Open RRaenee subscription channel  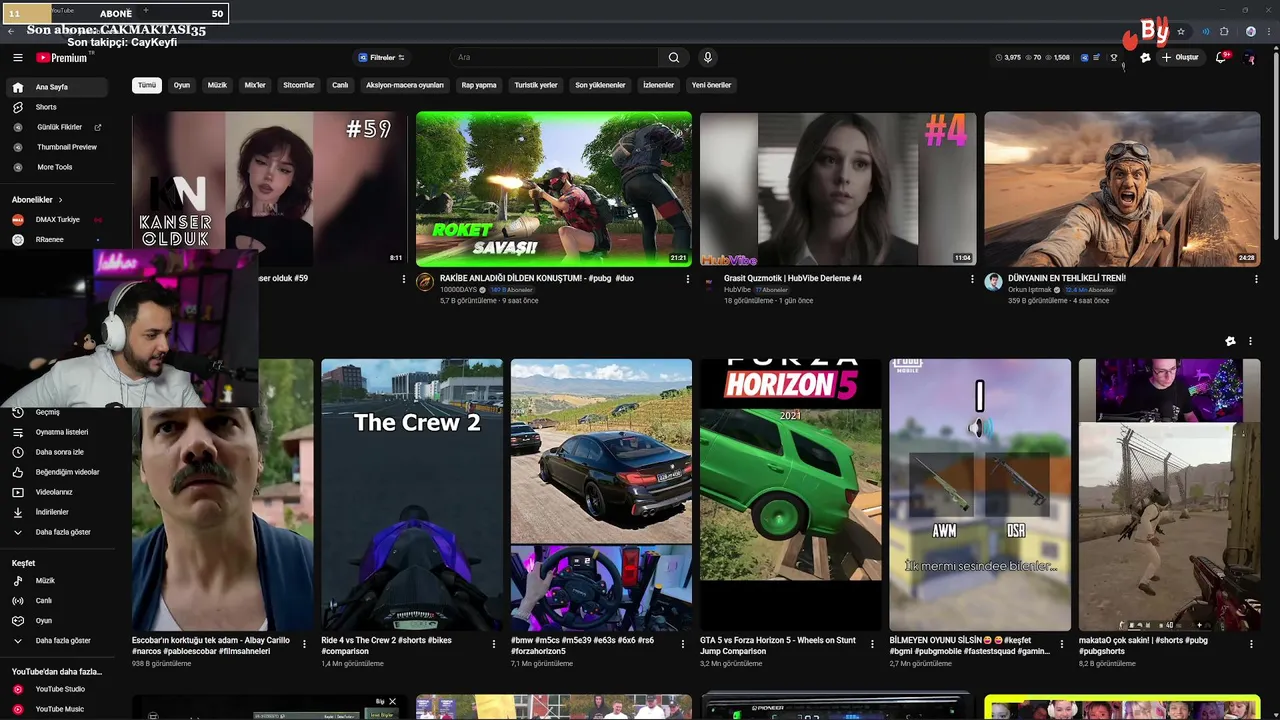pyautogui.click(x=50, y=240)
